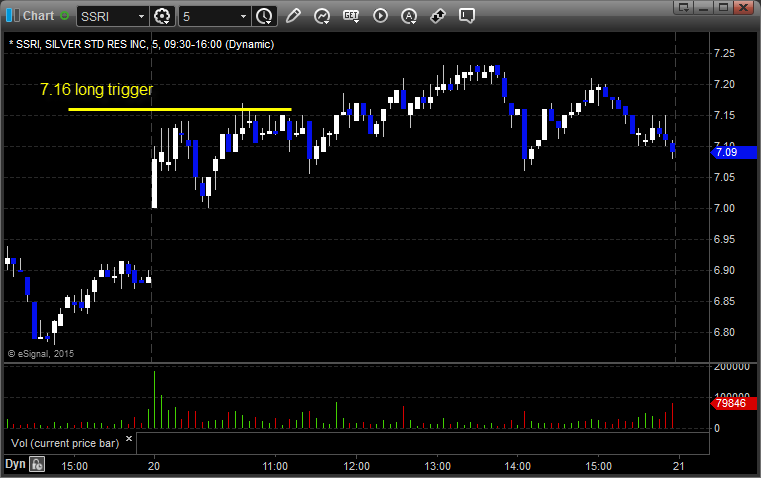Click the red 79846 volume marker
761x478 pixels.
(x=734, y=403)
